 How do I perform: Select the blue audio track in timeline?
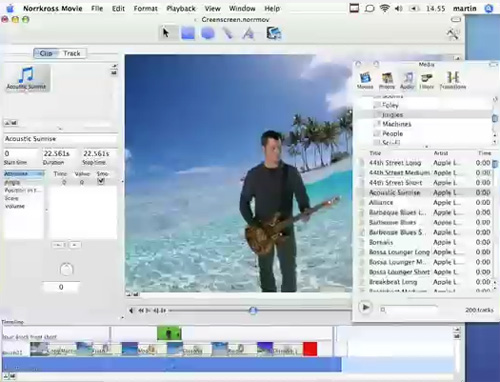coord(172,364)
